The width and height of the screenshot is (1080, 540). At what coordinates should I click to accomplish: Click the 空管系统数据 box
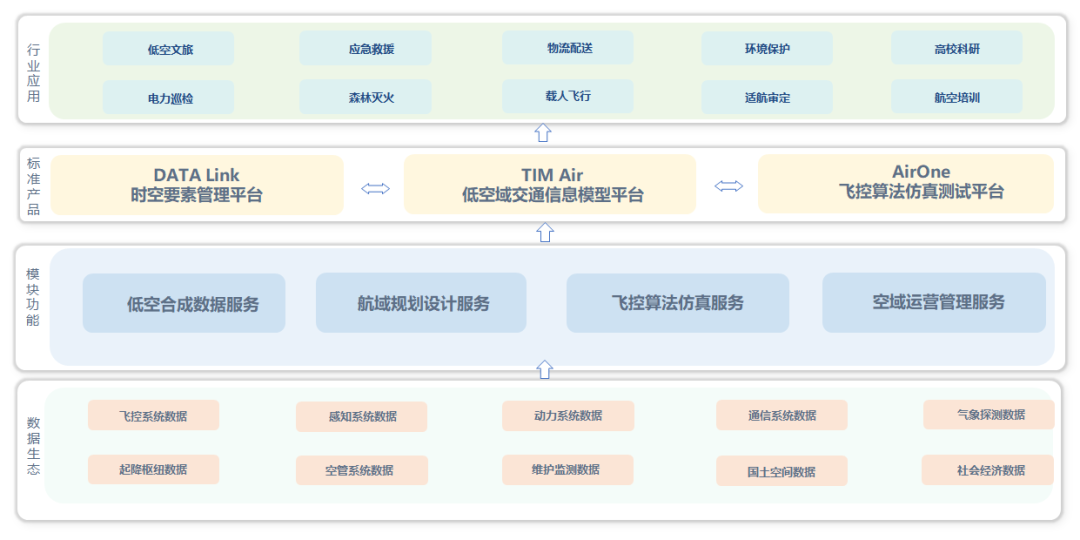pos(362,470)
